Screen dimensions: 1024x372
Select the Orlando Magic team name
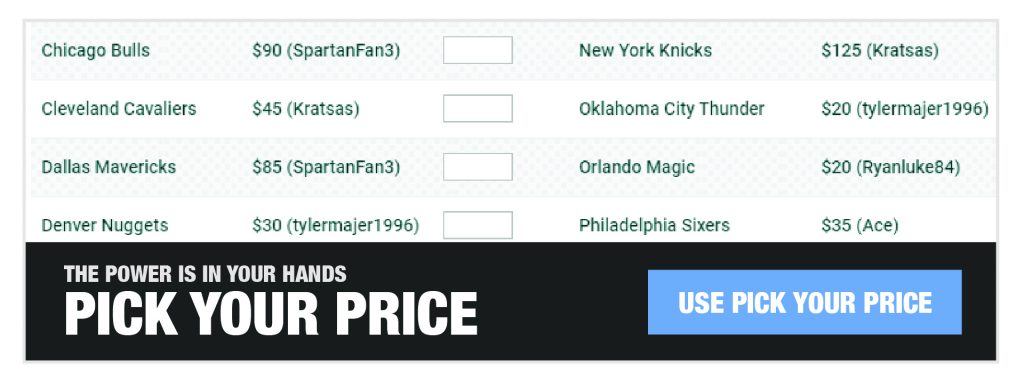pos(637,167)
